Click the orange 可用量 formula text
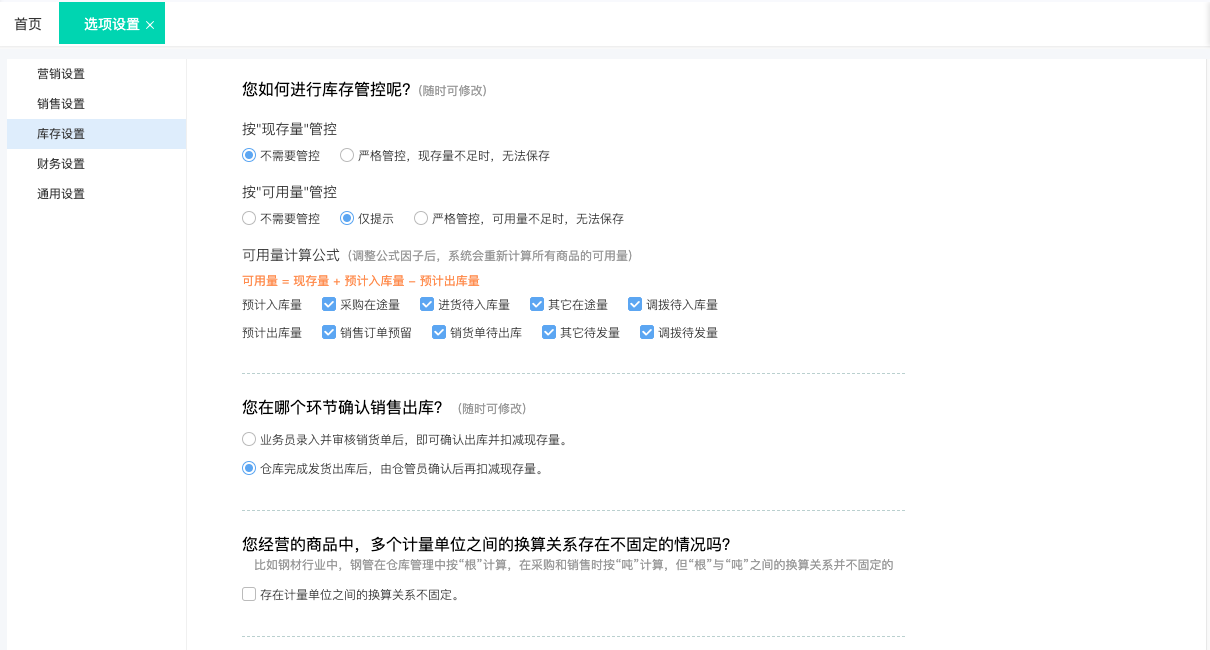This screenshot has width=1210, height=650. click(x=361, y=281)
